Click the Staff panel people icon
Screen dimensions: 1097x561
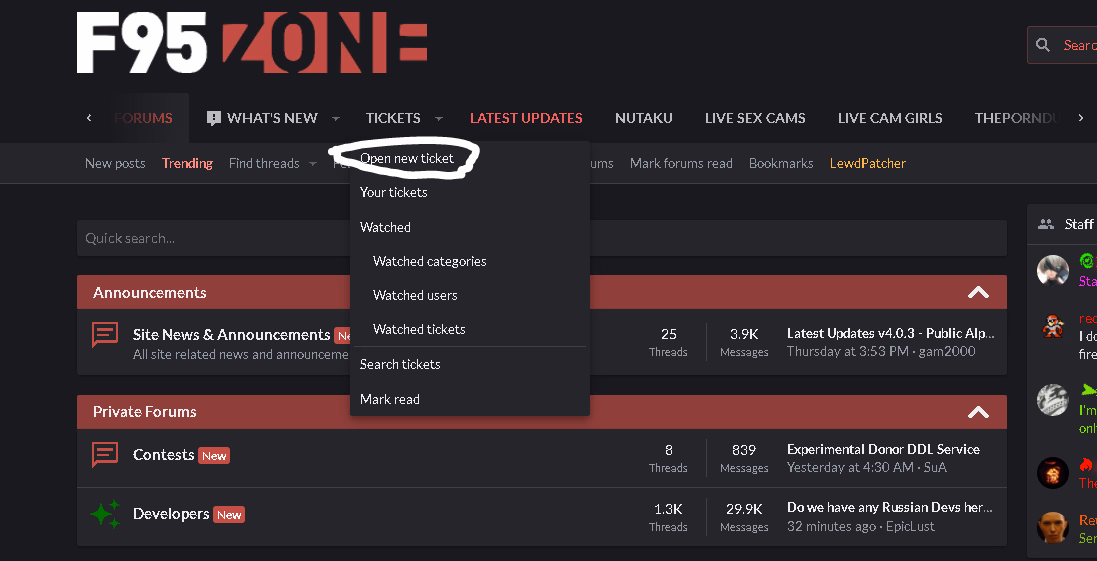[1046, 224]
